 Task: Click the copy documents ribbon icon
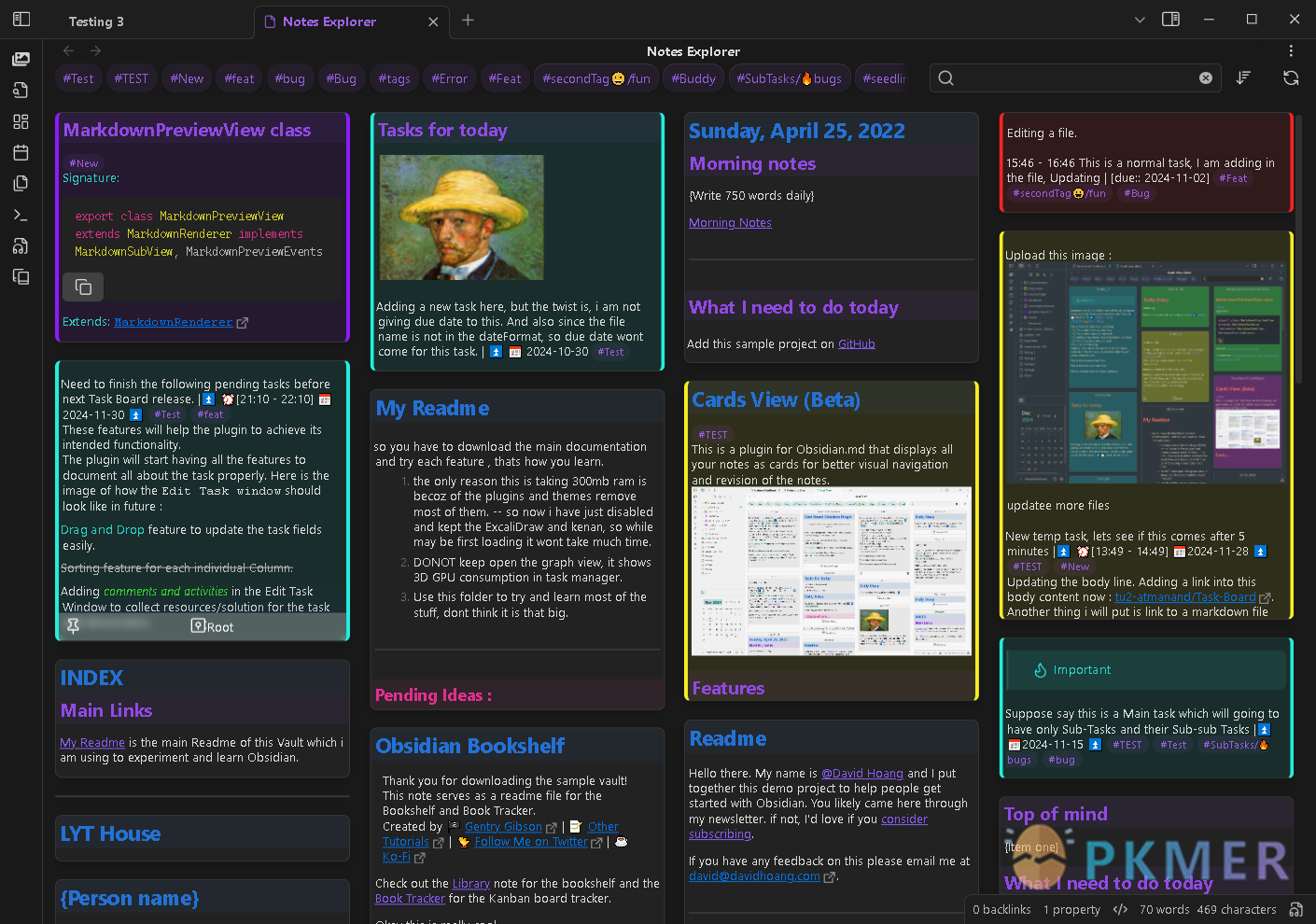[x=21, y=184]
